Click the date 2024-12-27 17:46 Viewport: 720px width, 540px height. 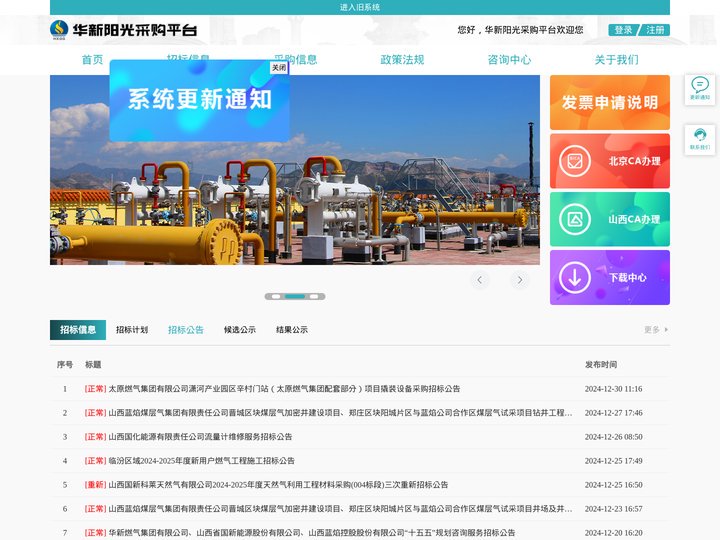click(x=613, y=413)
